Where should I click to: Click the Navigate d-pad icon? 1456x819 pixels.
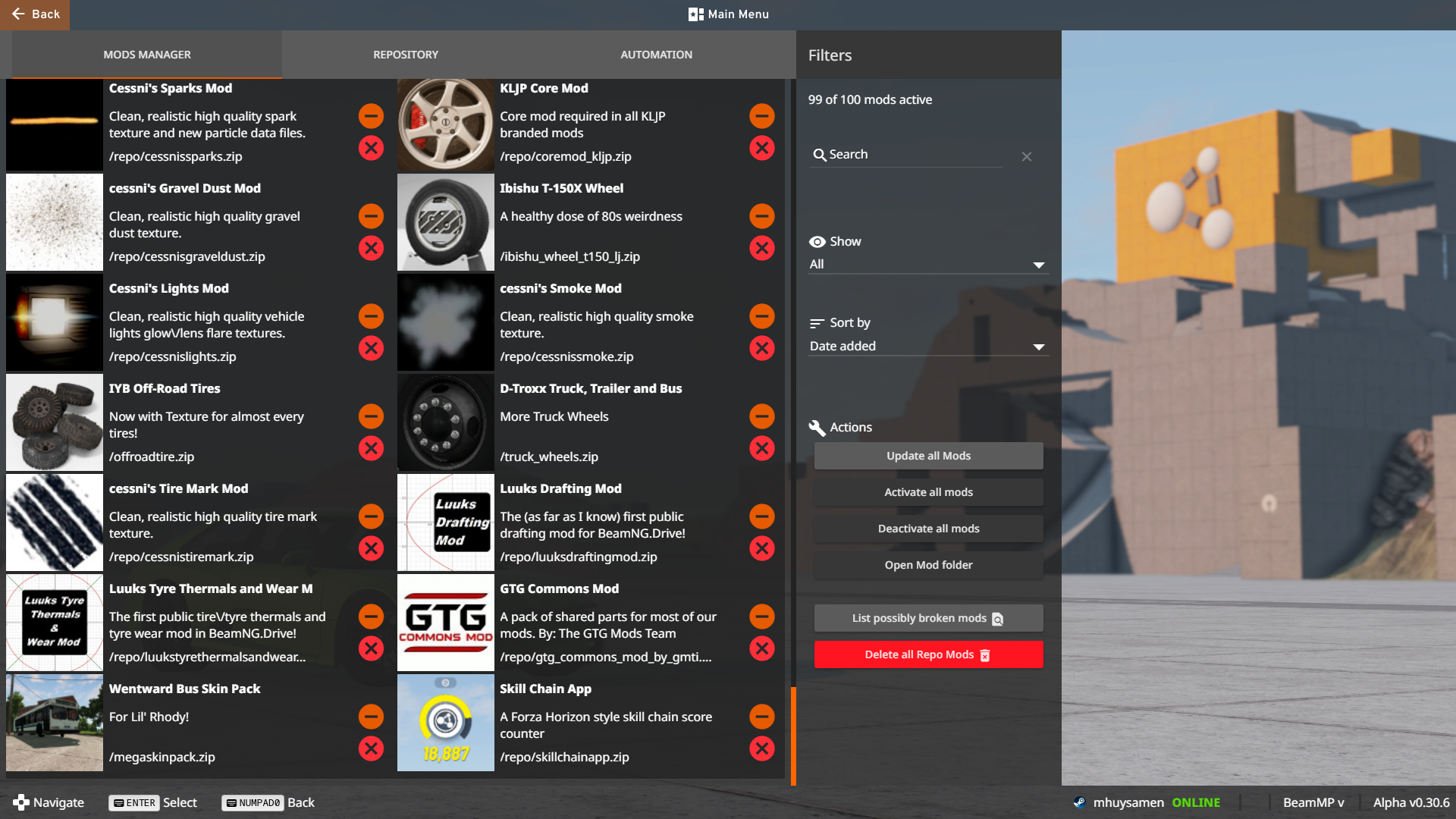[21, 802]
